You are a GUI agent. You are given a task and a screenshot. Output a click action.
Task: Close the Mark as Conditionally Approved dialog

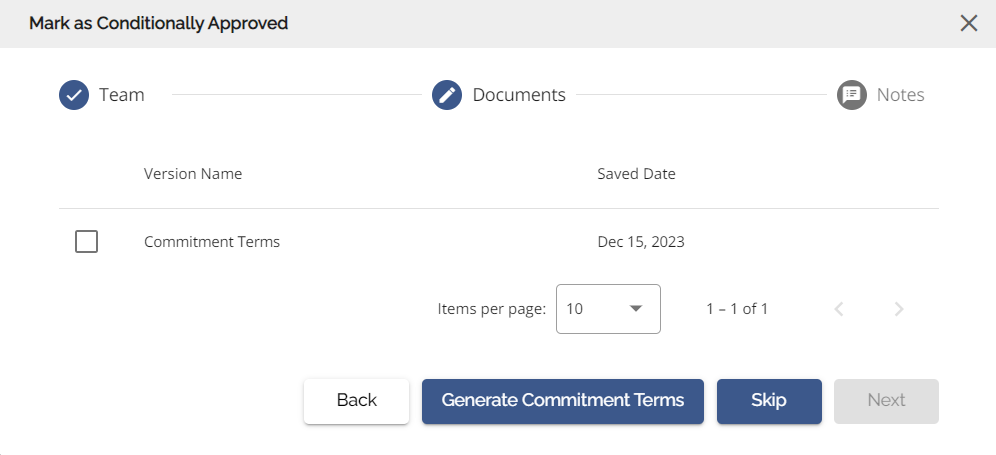969,24
